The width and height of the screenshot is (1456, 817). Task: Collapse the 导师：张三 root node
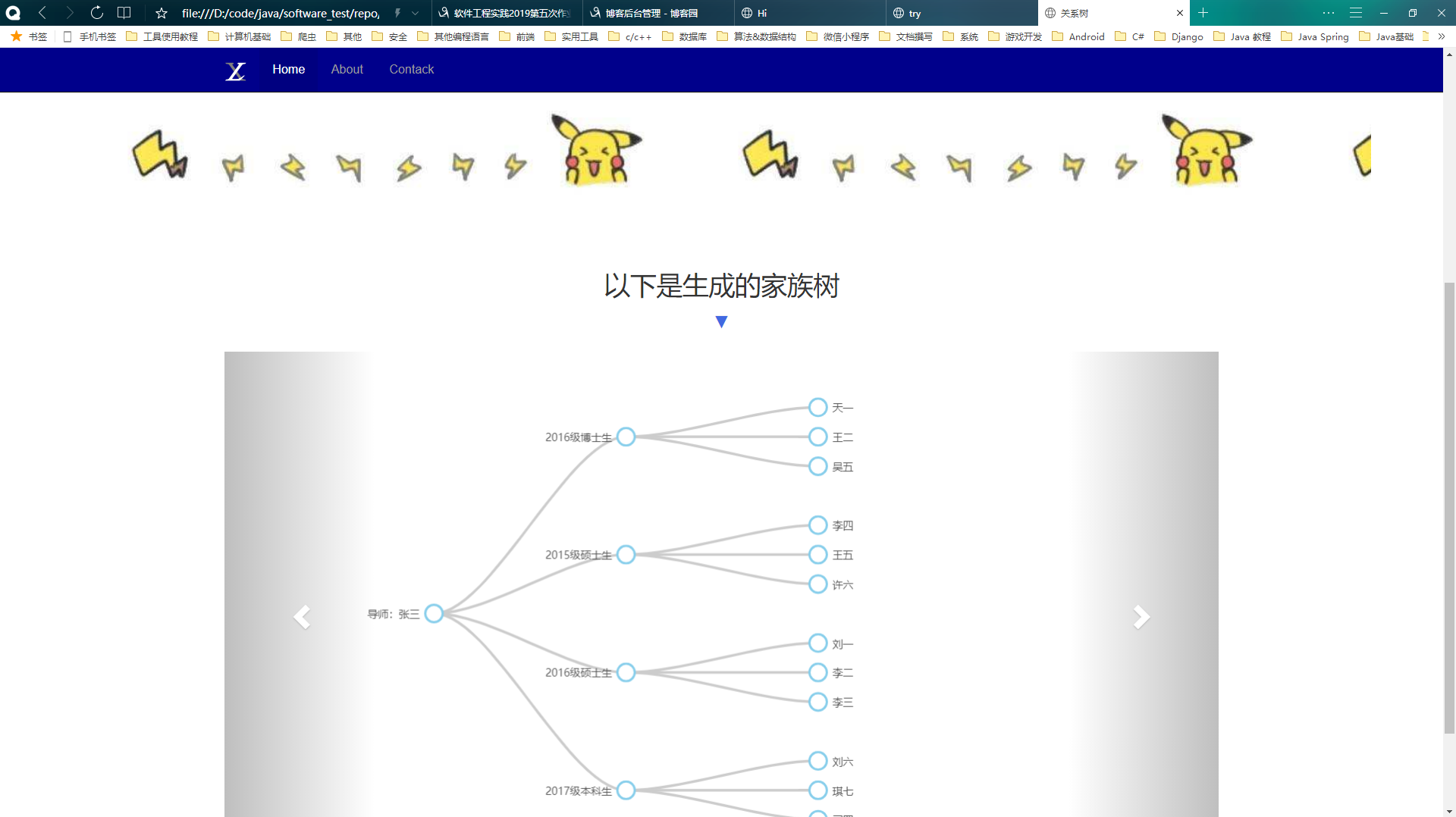point(434,613)
